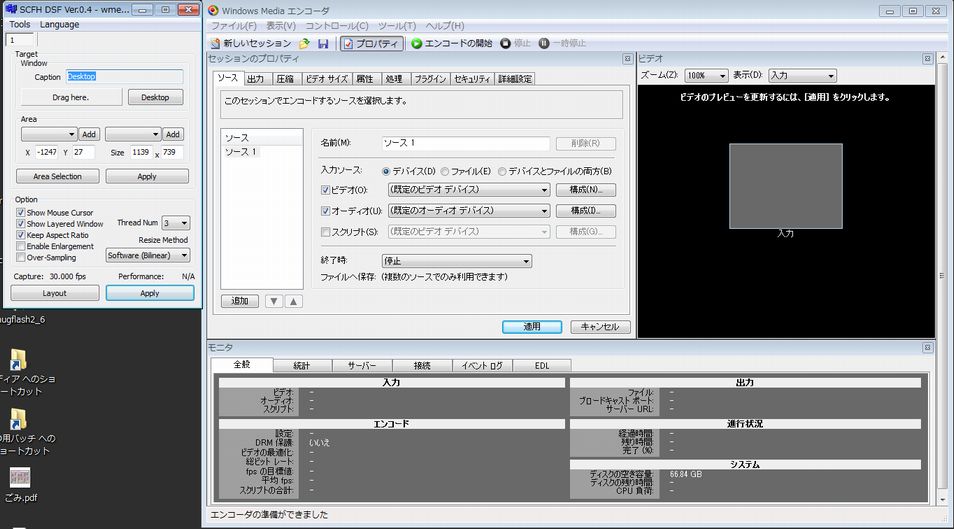Choose both device and file radio option
The width and height of the screenshot is (954, 529).
click(x=502, y=172)
